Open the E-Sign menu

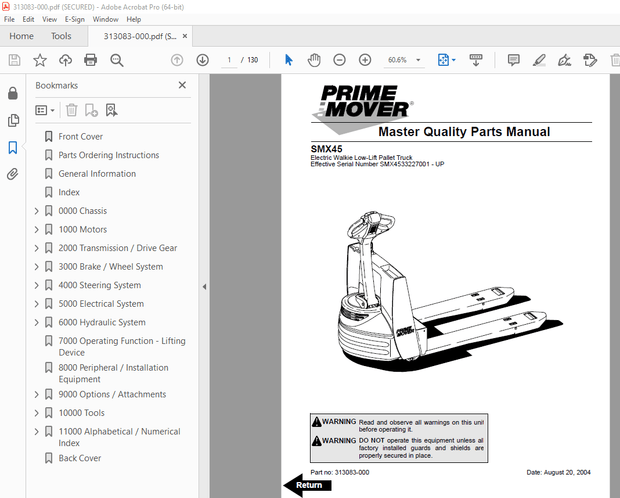pos(75,19)
